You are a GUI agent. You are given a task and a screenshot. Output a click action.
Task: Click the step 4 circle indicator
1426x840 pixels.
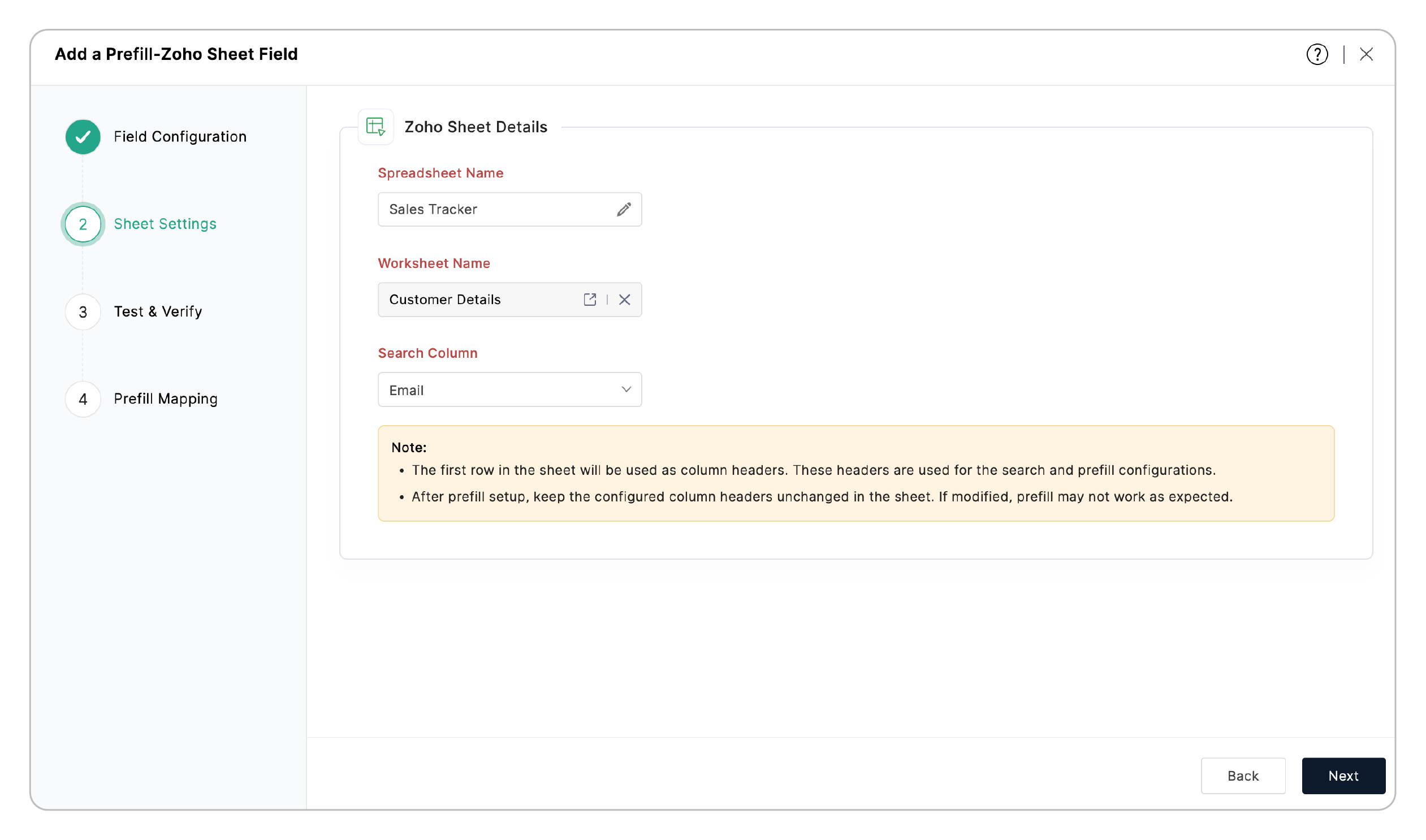tap(83, 399)
